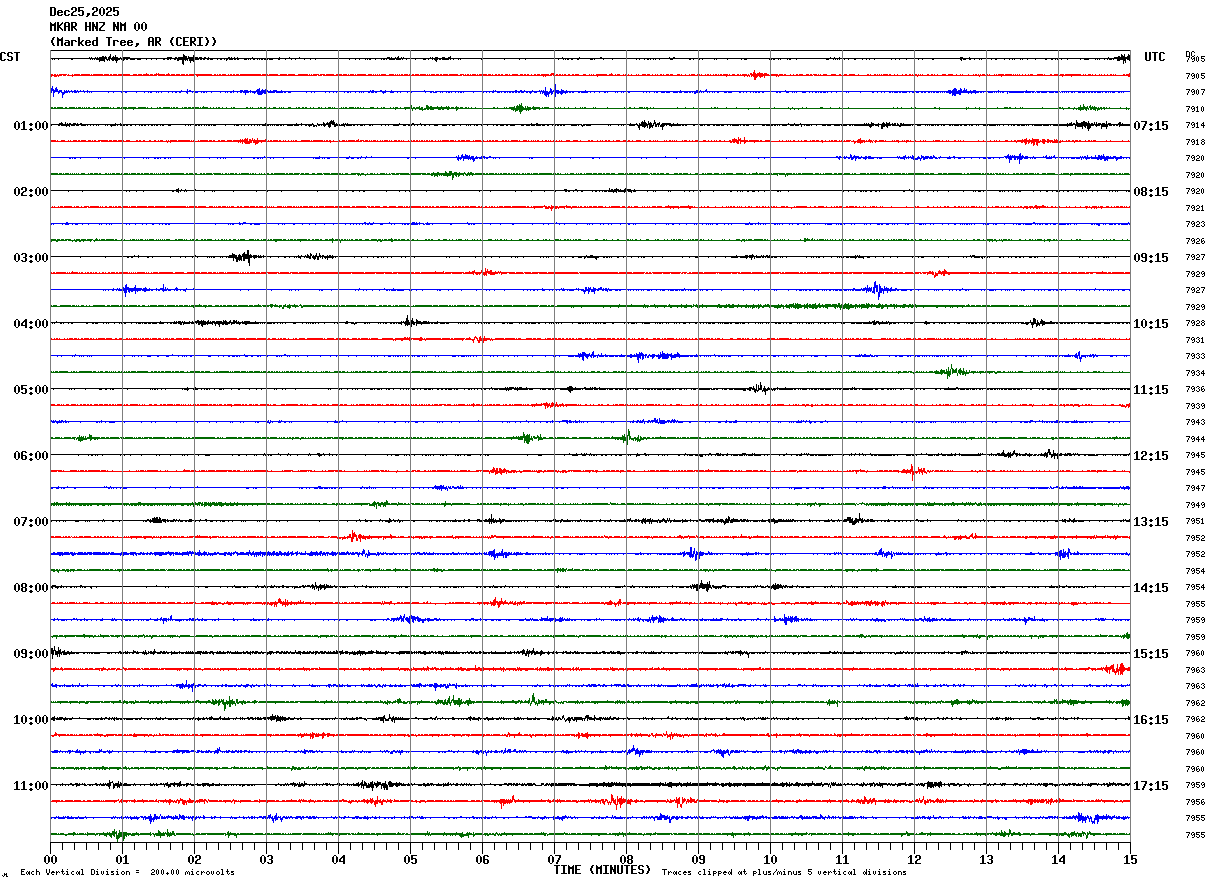Select the 08:00 CST time label

31,588
